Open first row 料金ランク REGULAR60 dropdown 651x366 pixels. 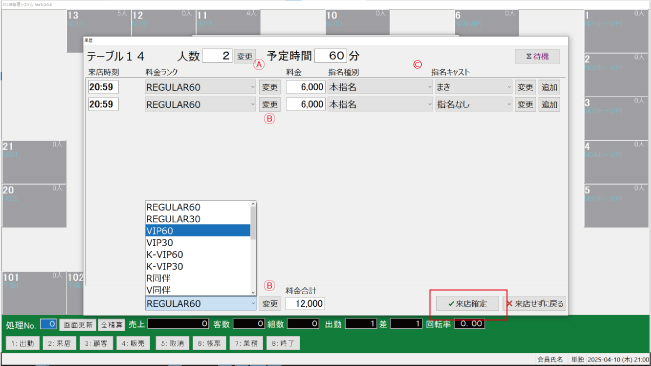coord(201,87)
